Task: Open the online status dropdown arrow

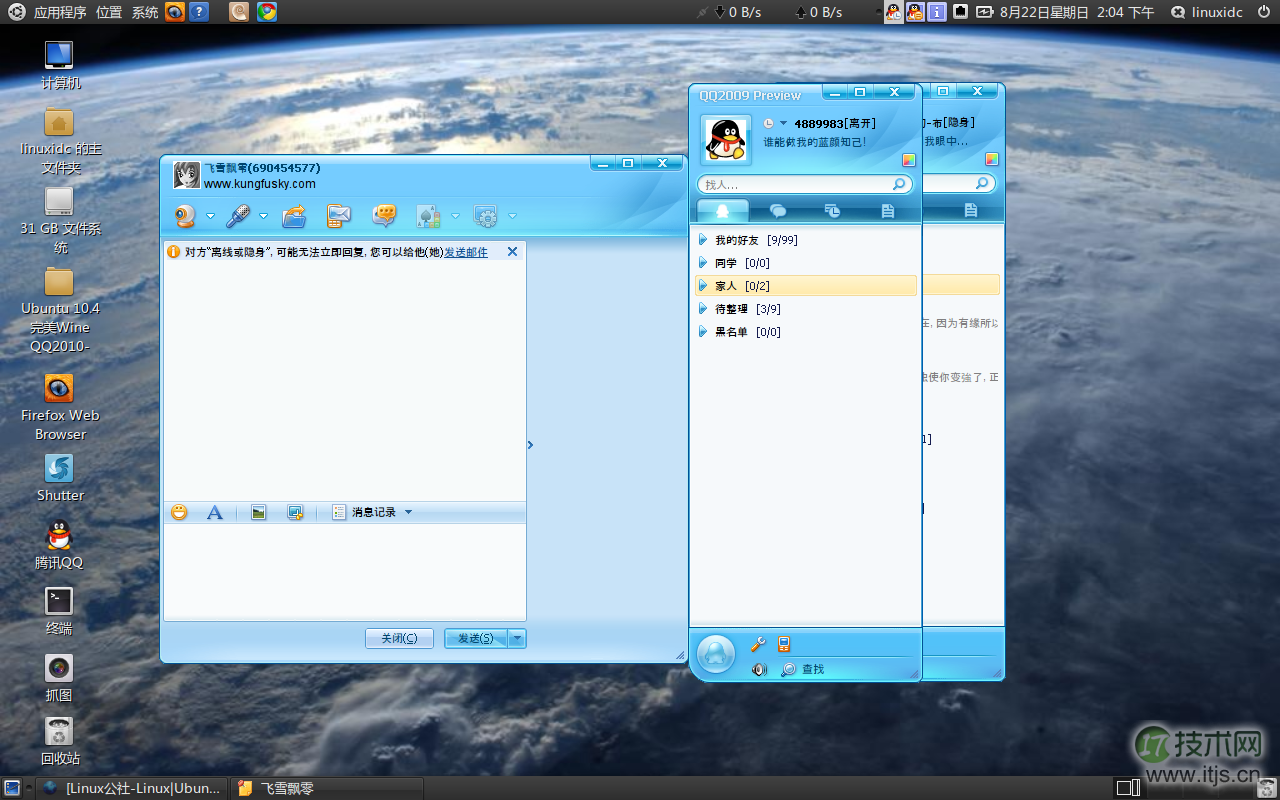Action: pyautogui.click(x=783, y=123)
